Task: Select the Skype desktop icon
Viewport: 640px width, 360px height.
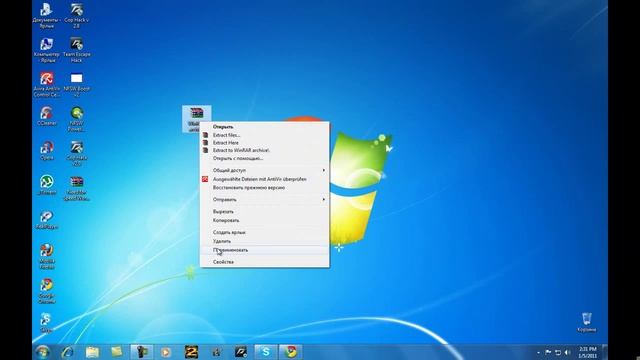Action: tap(47, 322)
